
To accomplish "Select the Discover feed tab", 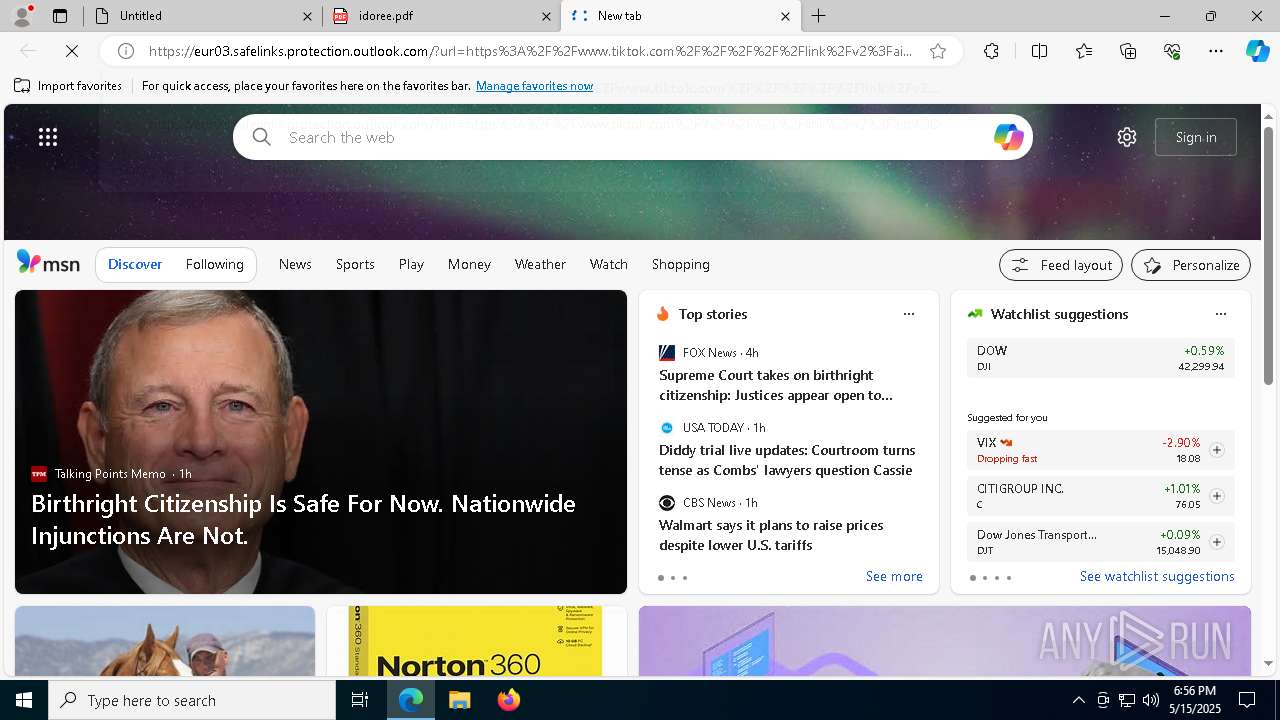I will pyautogui.click(x=135, y=264).
